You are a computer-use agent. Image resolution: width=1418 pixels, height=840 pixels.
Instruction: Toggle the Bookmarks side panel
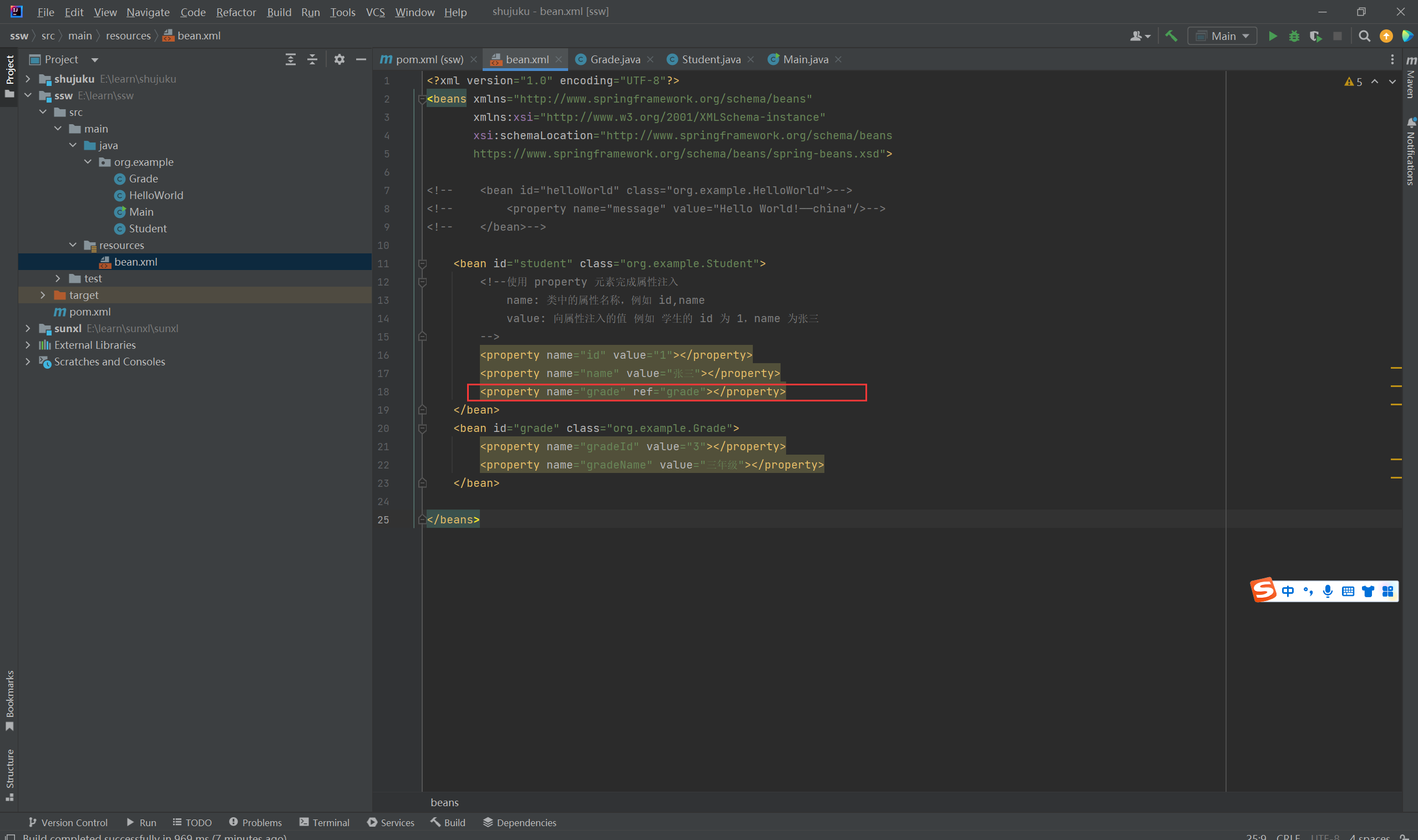click(9, 700)
